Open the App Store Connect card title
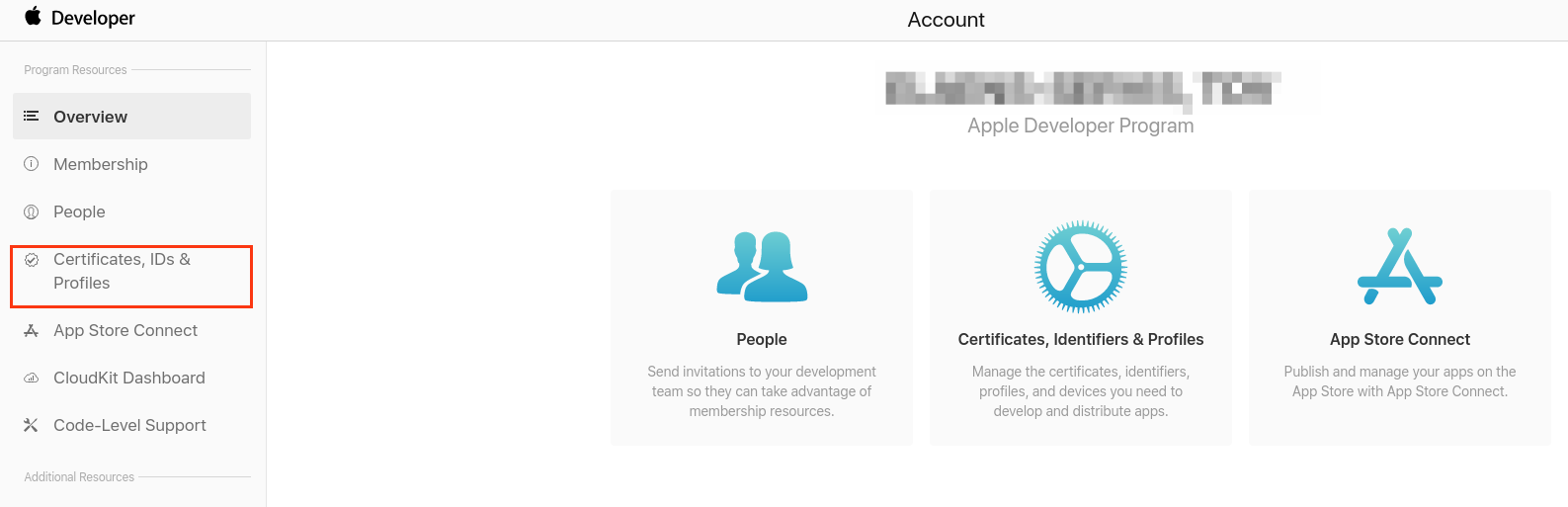This screenshot has height=507, width=1568. pos(1400,339)
